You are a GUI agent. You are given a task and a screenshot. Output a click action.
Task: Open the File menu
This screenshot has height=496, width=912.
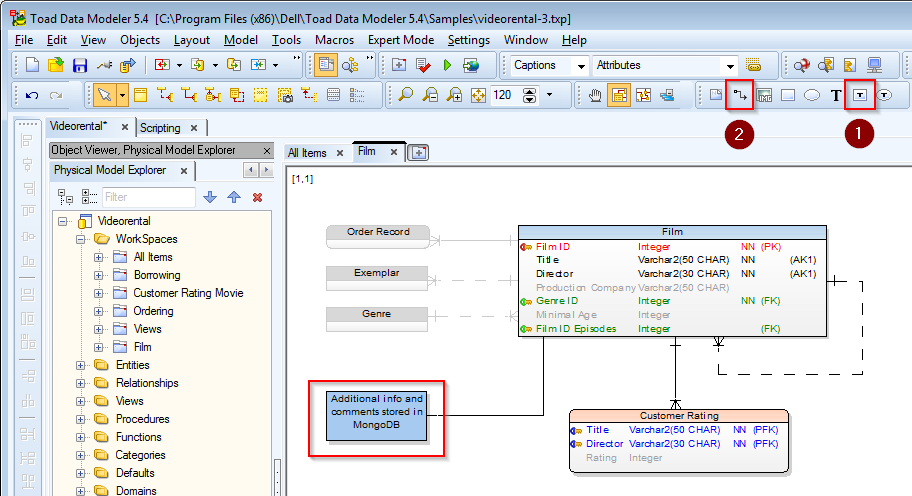tap(24, 40)
